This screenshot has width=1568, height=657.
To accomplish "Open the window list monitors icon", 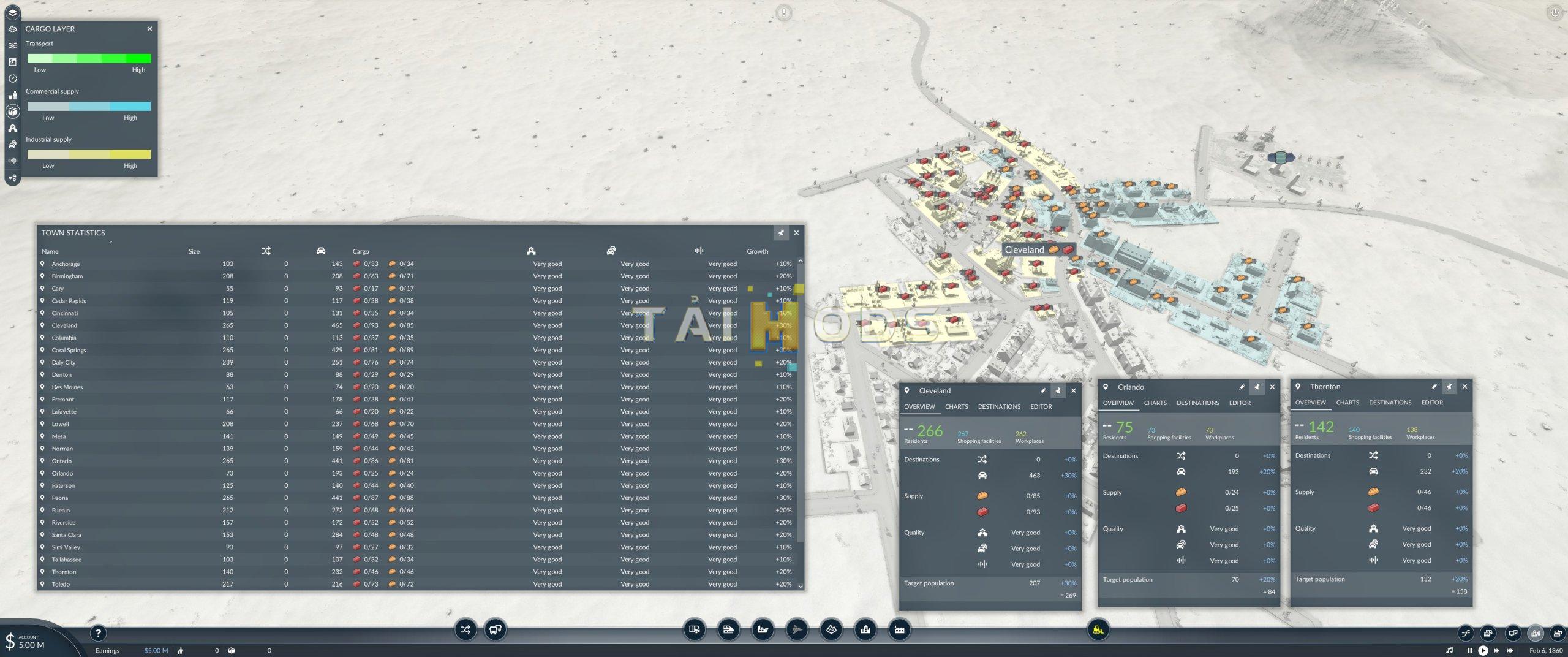I will tap(1512, 633).
